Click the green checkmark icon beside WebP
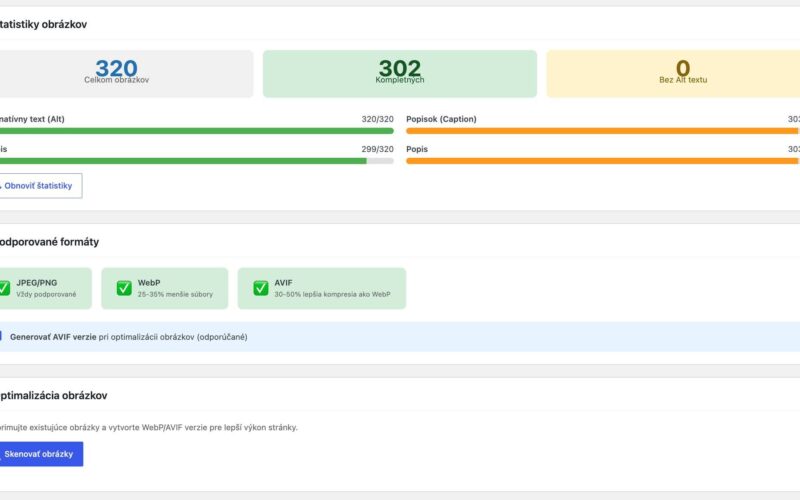This screenshot has height=500, width=800. [124, 288]
